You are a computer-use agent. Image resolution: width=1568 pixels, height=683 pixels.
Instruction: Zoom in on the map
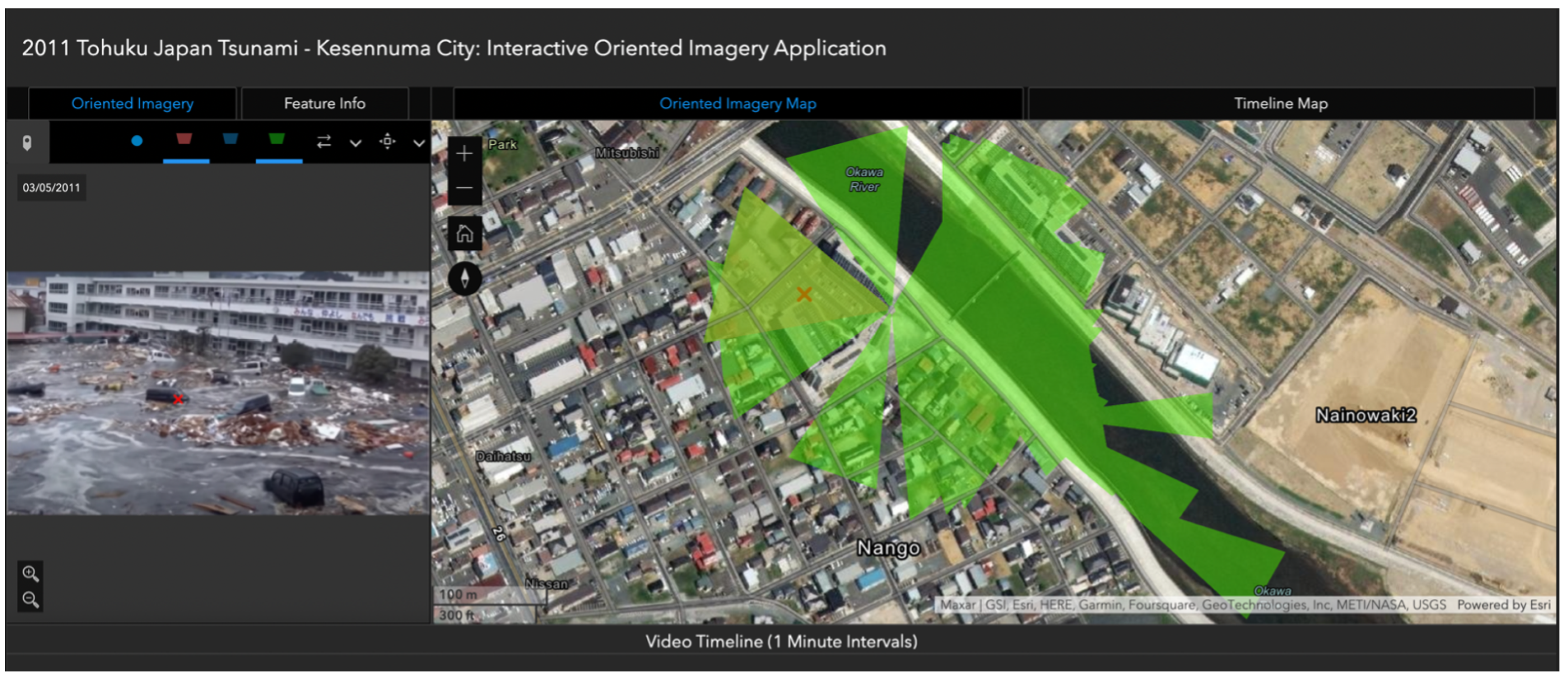point(464,154)
